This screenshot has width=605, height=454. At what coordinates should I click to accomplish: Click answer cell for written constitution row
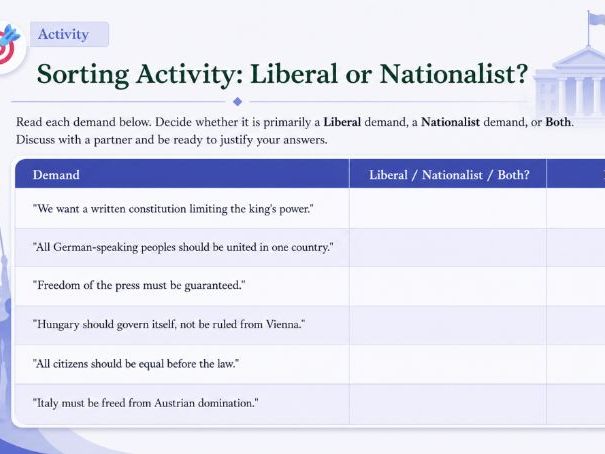click(448, 209)
